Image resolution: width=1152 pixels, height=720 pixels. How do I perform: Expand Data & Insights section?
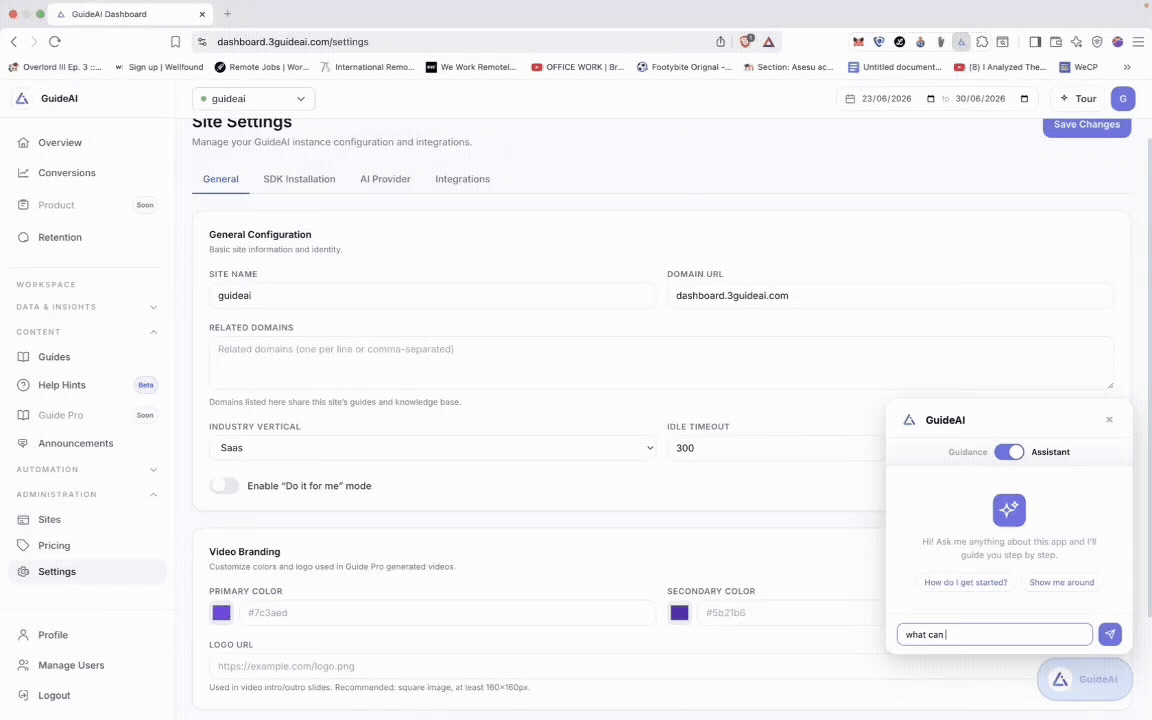[x=87, y=307]
